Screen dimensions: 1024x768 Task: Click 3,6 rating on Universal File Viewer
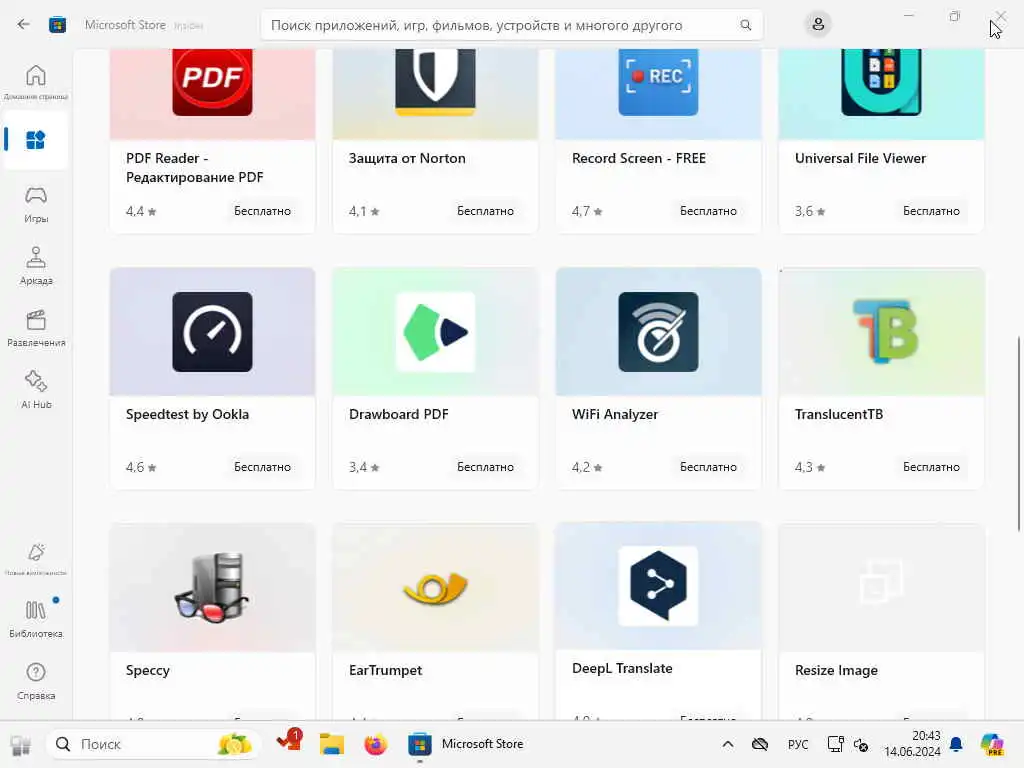810,211
